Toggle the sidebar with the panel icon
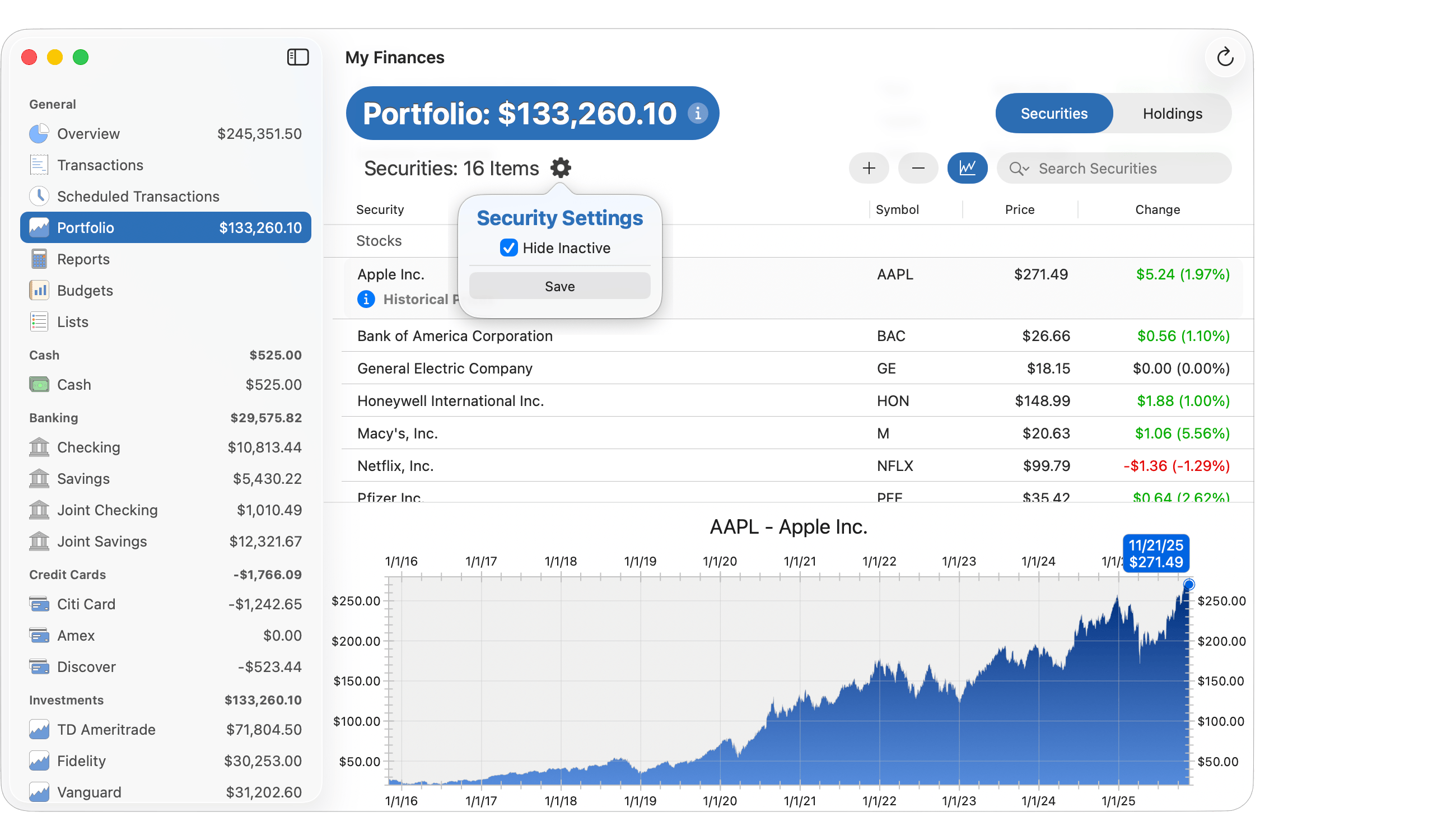 tap(298, 57)
